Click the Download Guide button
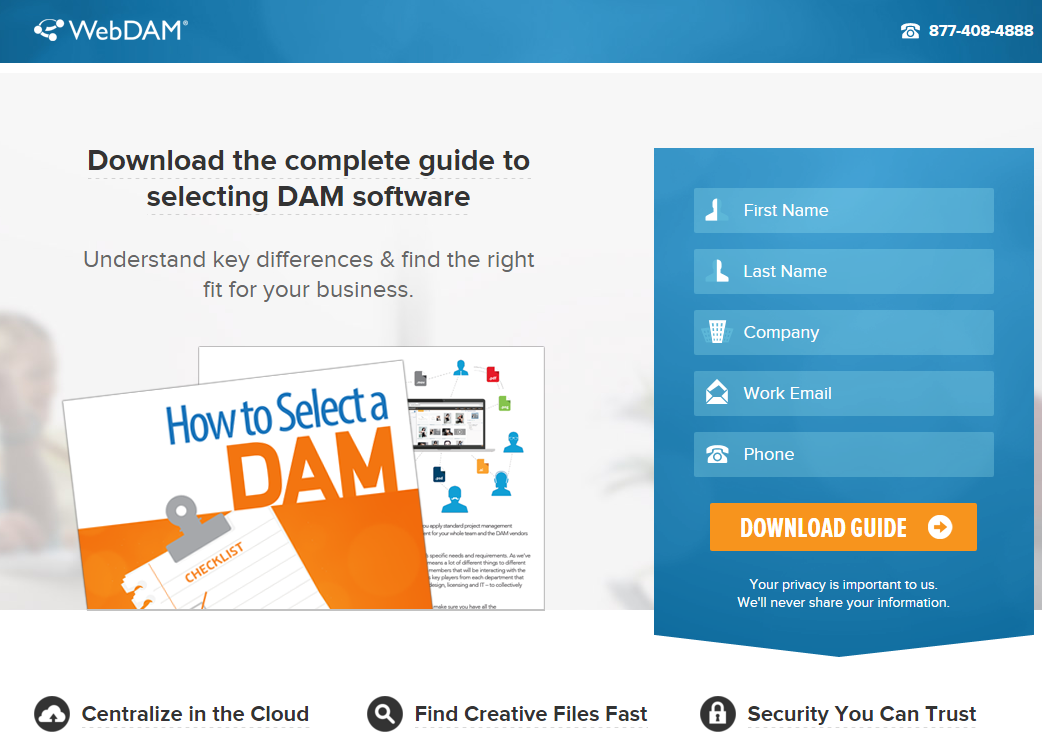This screenshot has width=1042, height=736. point(843,527)
